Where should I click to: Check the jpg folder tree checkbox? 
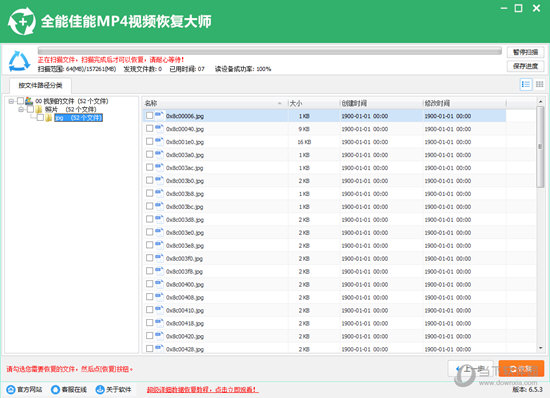(40, 118)
